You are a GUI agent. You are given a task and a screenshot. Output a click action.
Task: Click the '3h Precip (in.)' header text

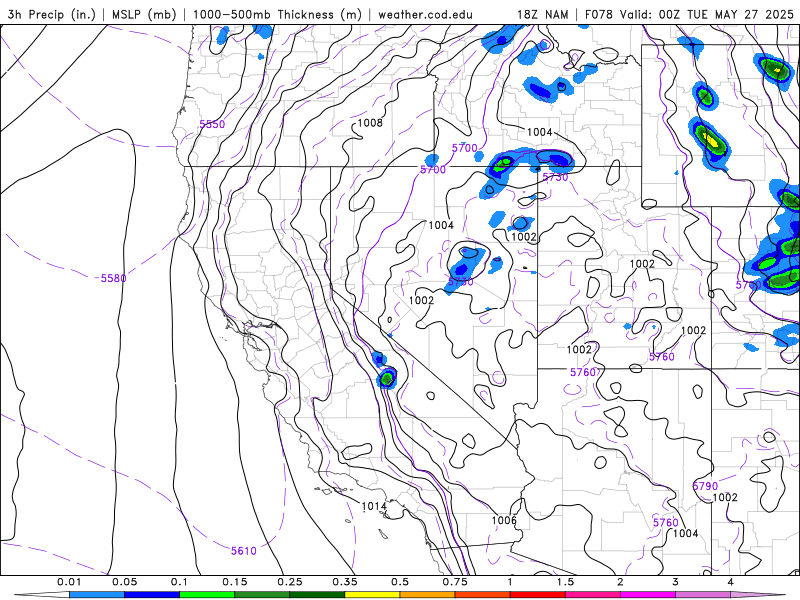(x=52, y=14)
